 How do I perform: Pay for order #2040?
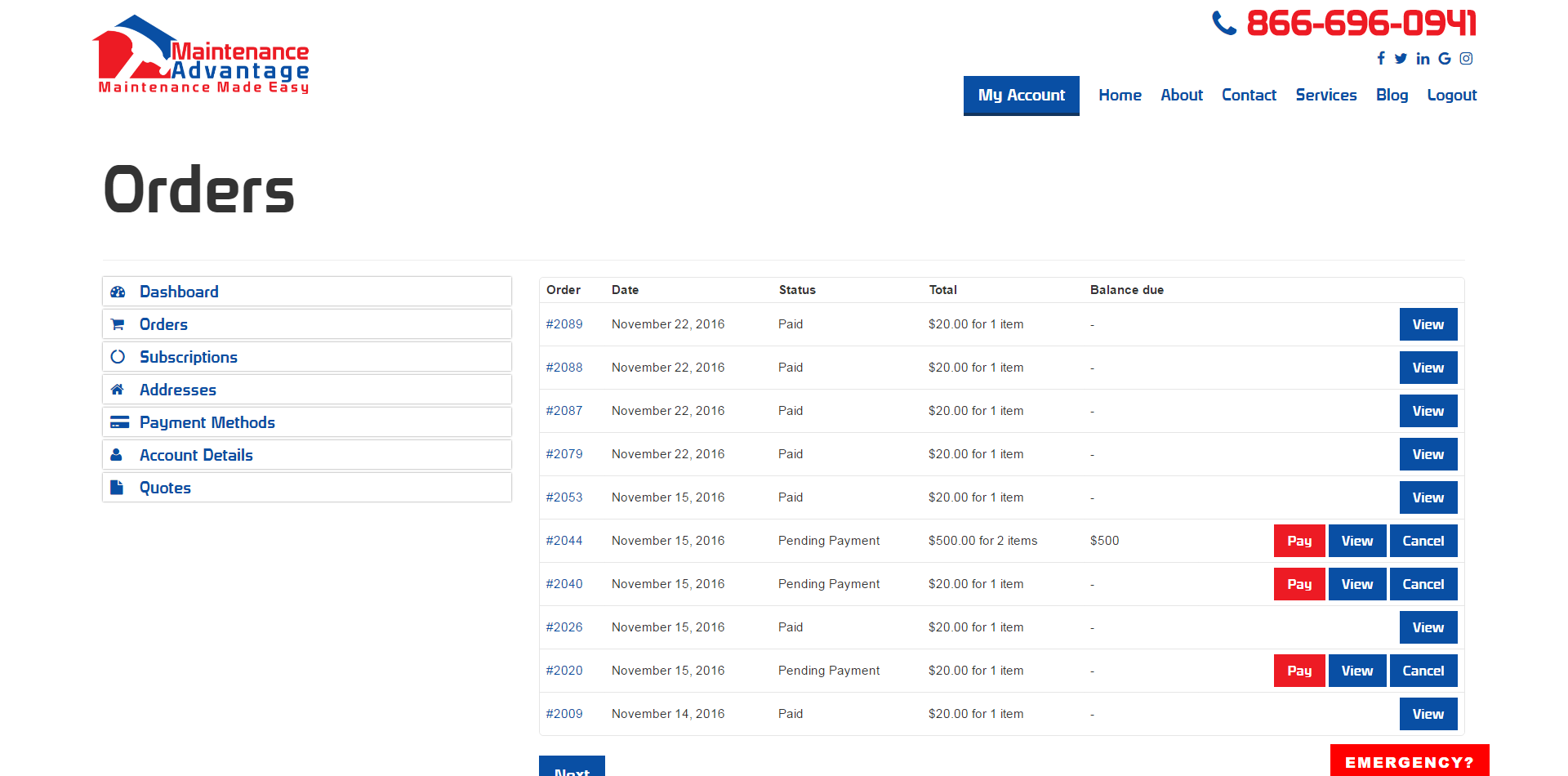click(1299, 584)
